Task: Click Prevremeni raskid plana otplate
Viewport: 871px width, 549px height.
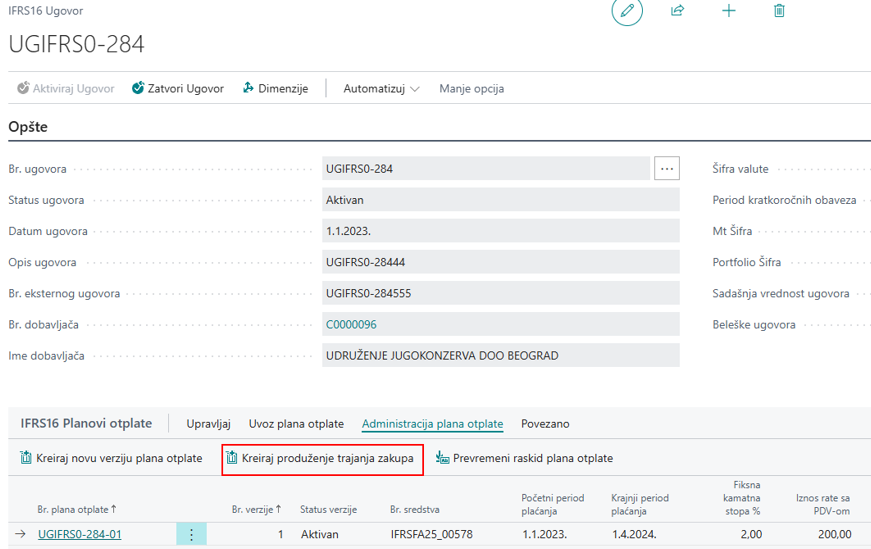Action: [524, 458]
